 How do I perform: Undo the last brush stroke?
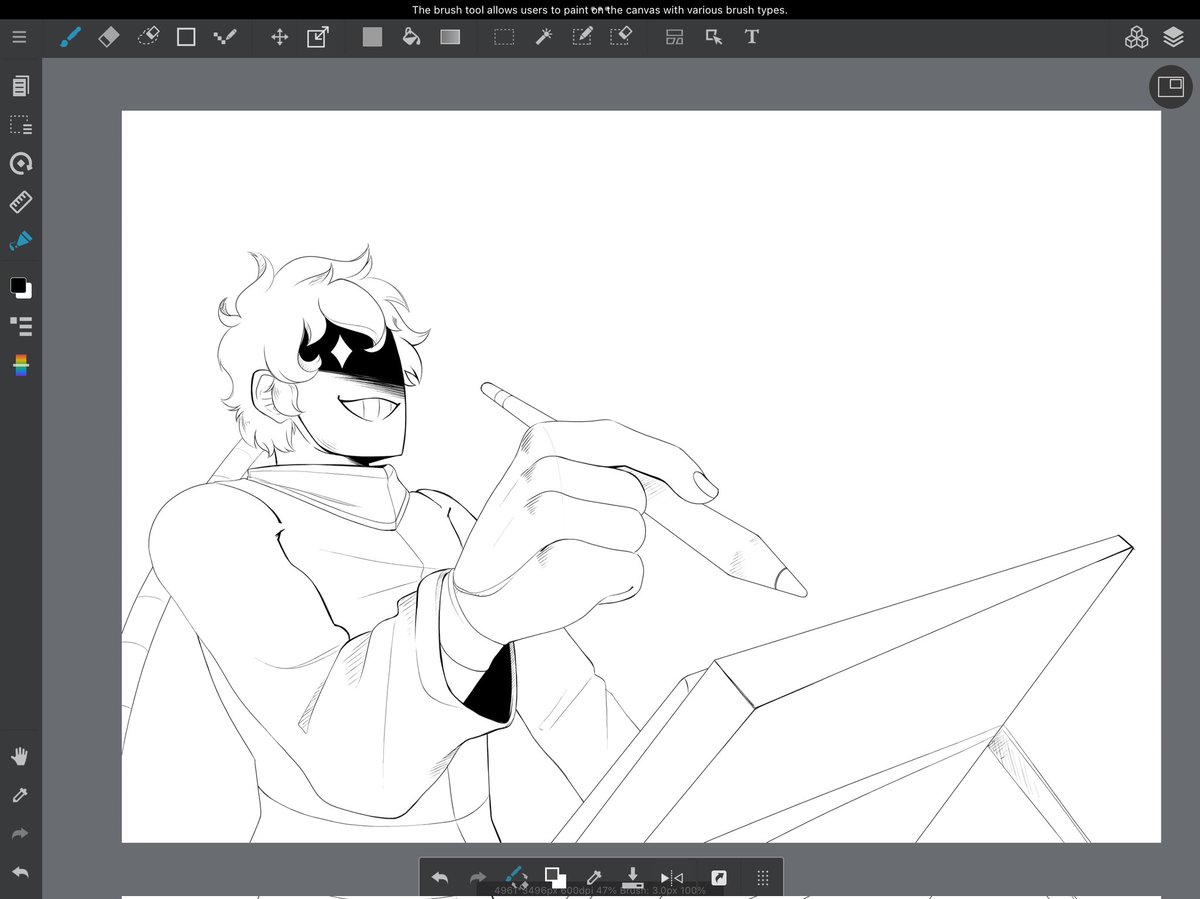point(439,877)
